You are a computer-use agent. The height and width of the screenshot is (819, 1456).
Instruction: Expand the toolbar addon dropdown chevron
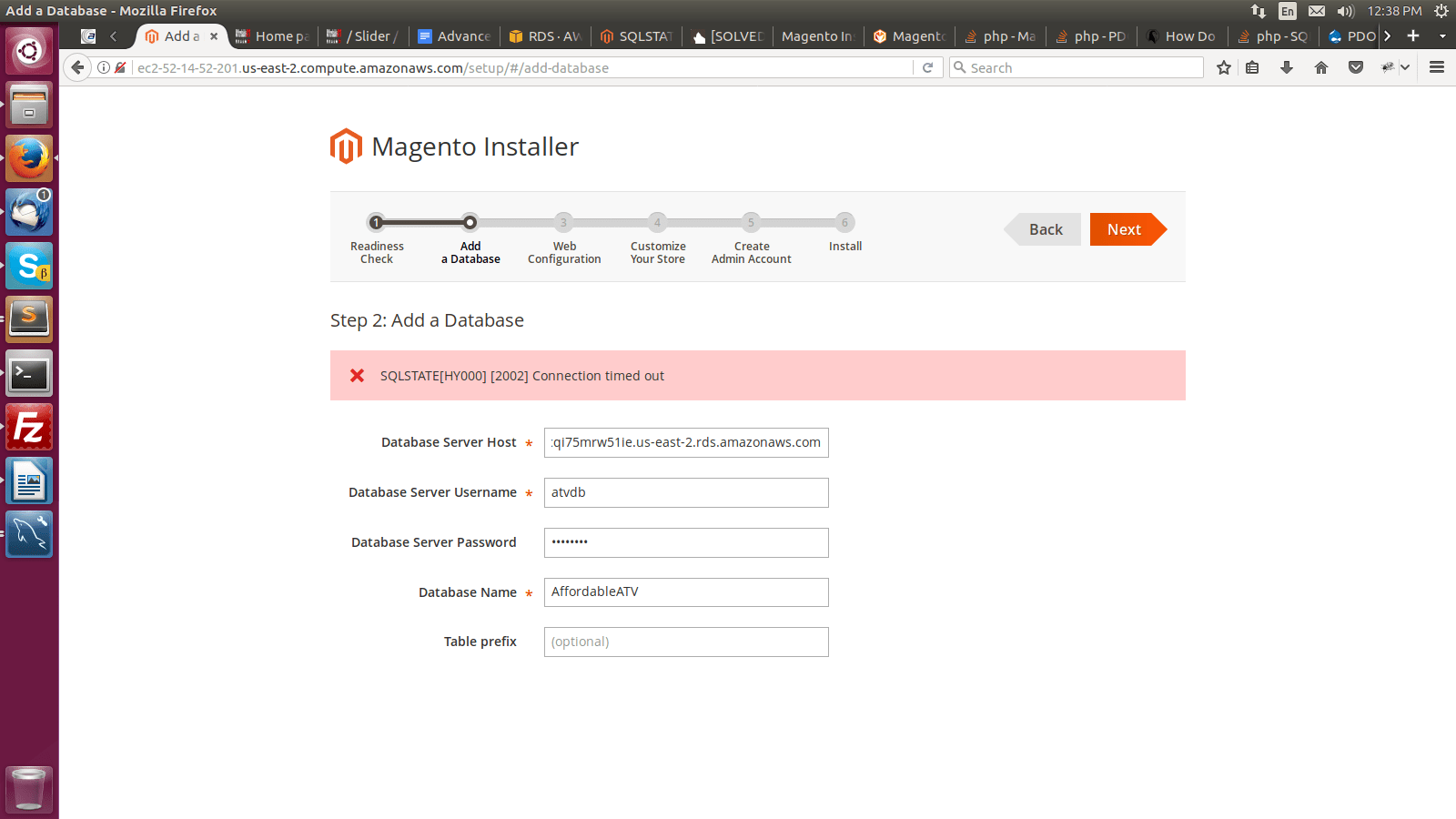coord(1405,67)
